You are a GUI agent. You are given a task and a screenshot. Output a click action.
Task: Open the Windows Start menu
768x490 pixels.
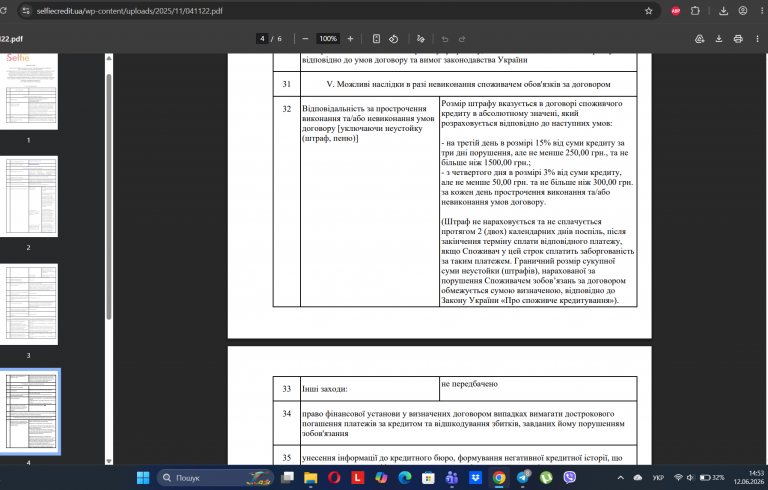coord(143,477)
